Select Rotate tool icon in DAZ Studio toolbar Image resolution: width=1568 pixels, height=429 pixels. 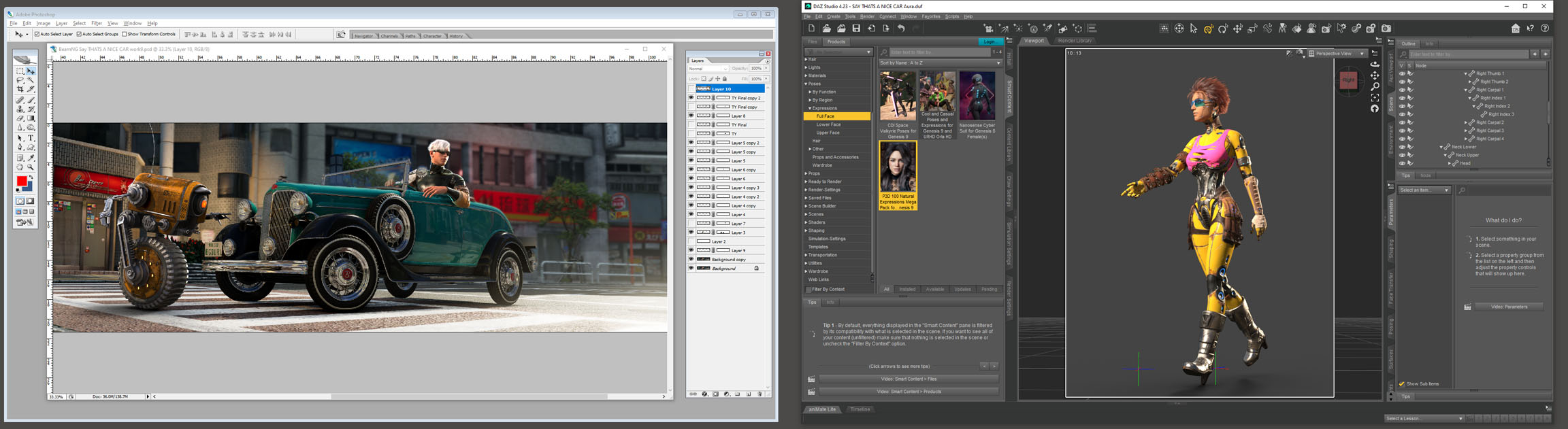1223,29
